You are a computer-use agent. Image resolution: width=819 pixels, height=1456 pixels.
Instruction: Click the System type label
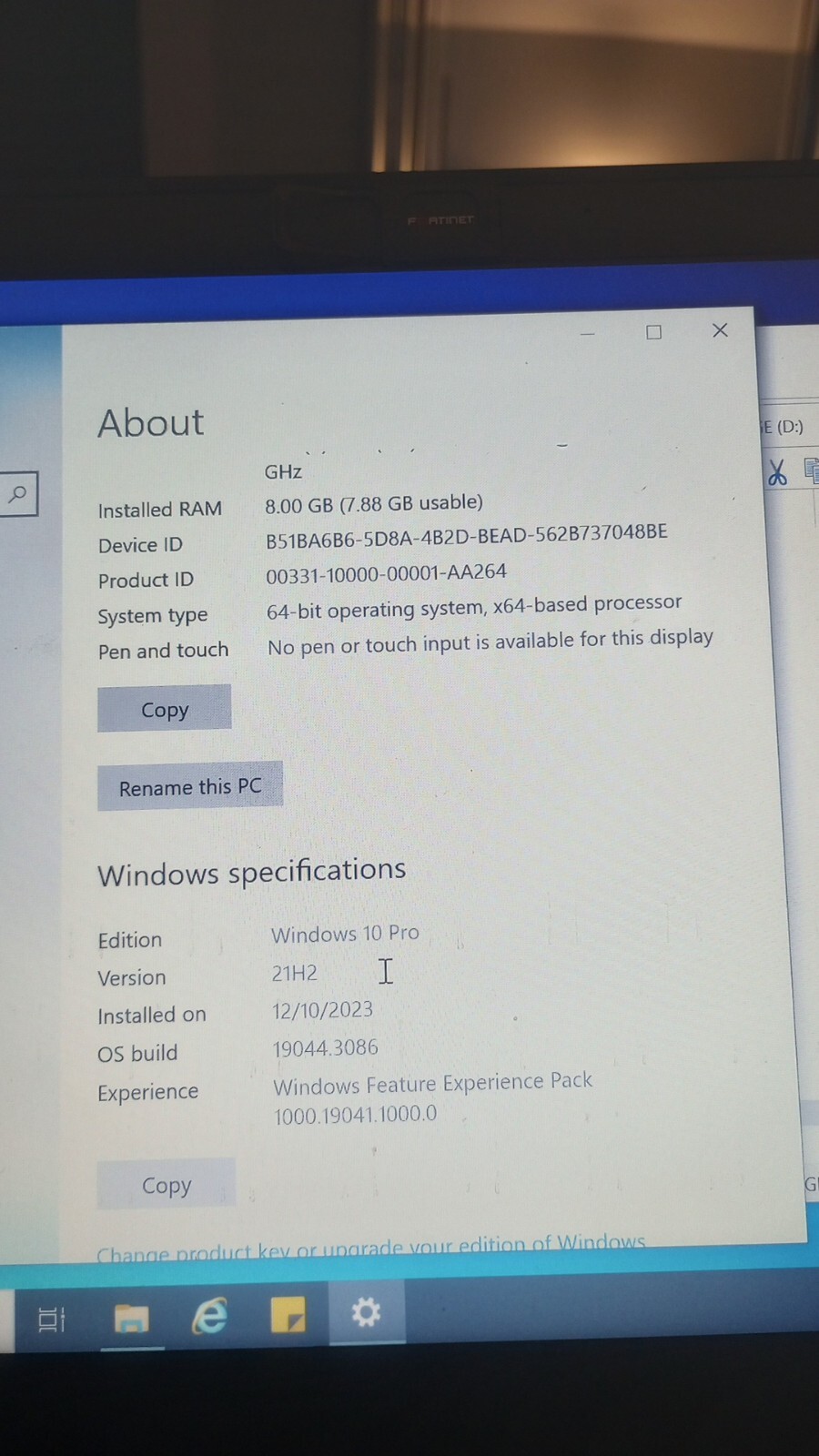tap(153, 616)
